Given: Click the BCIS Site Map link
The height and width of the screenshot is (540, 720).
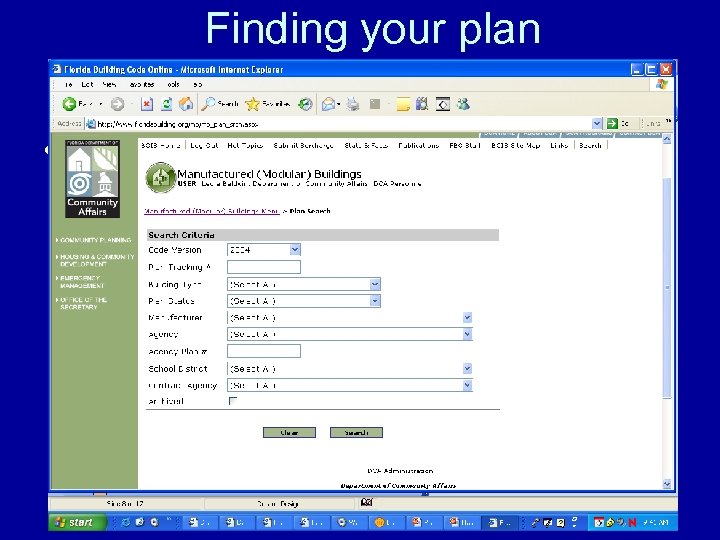Looking at the screenshot, I should coord(516,145).
